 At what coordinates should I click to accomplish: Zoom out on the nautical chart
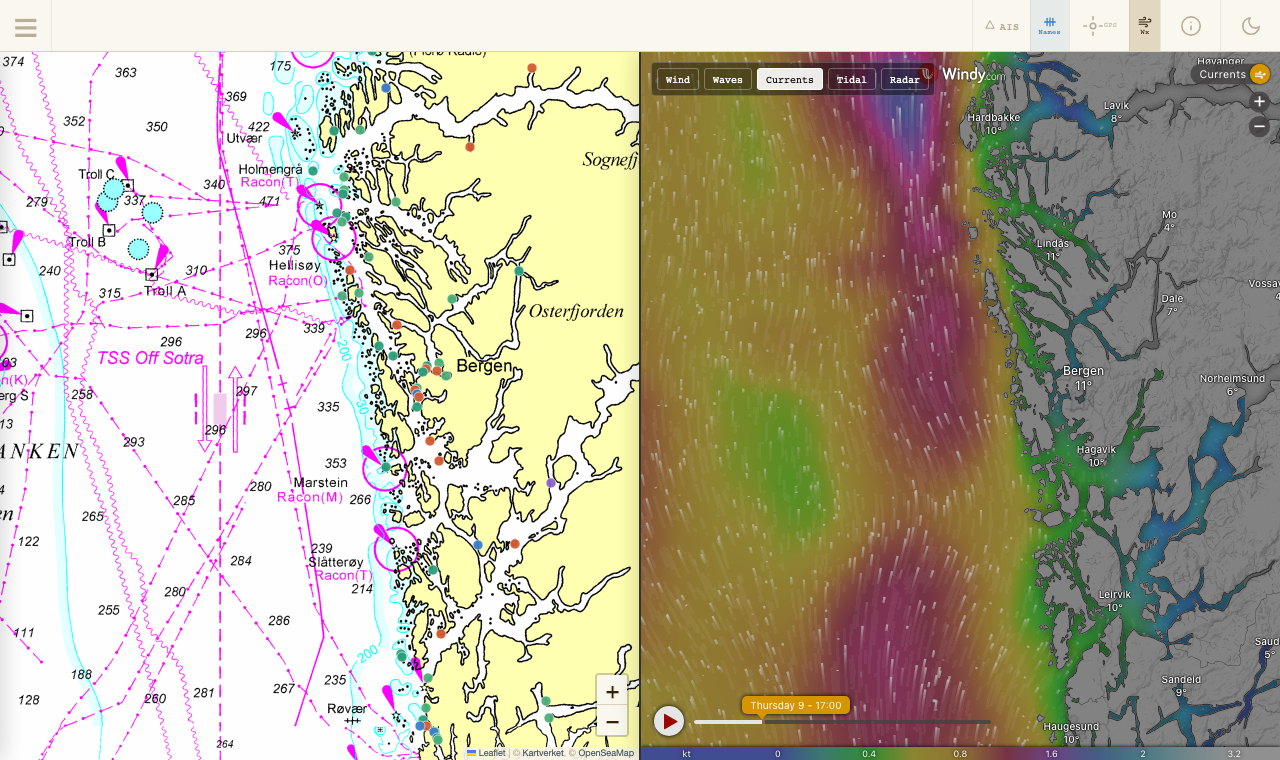[612, 721]
